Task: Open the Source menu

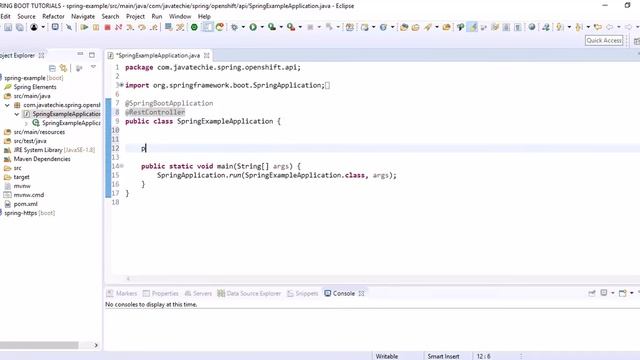Action: coord(26,16)
